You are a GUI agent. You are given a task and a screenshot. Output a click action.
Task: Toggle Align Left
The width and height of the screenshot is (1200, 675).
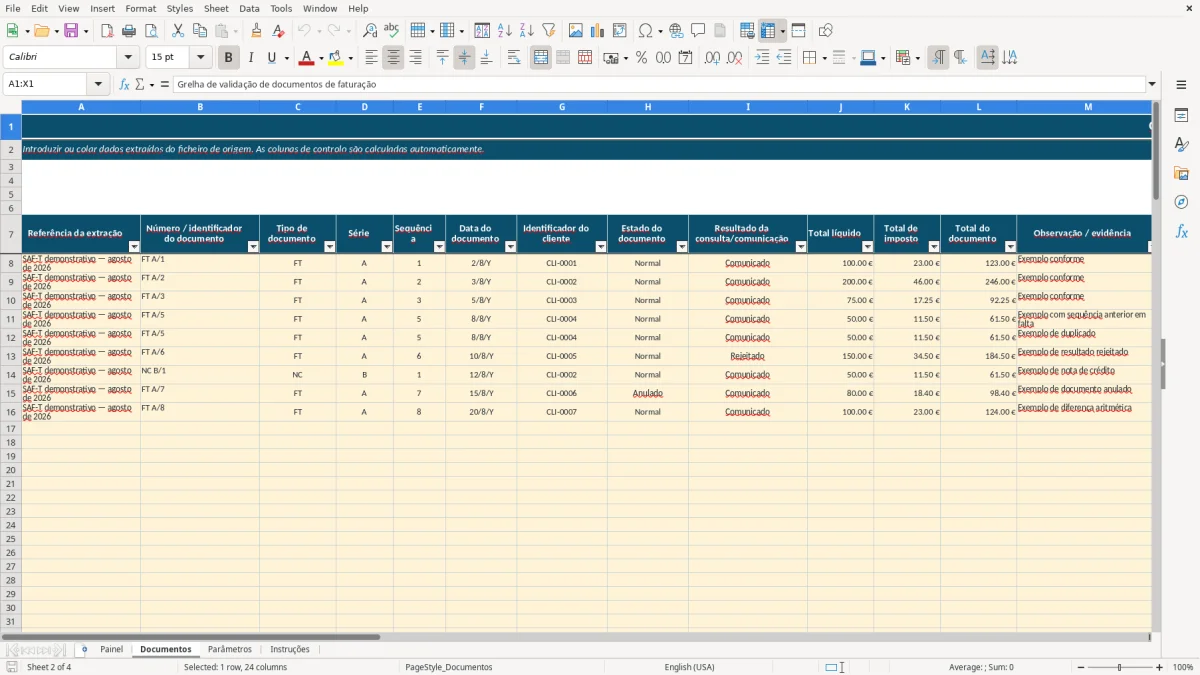click(371, 58)
